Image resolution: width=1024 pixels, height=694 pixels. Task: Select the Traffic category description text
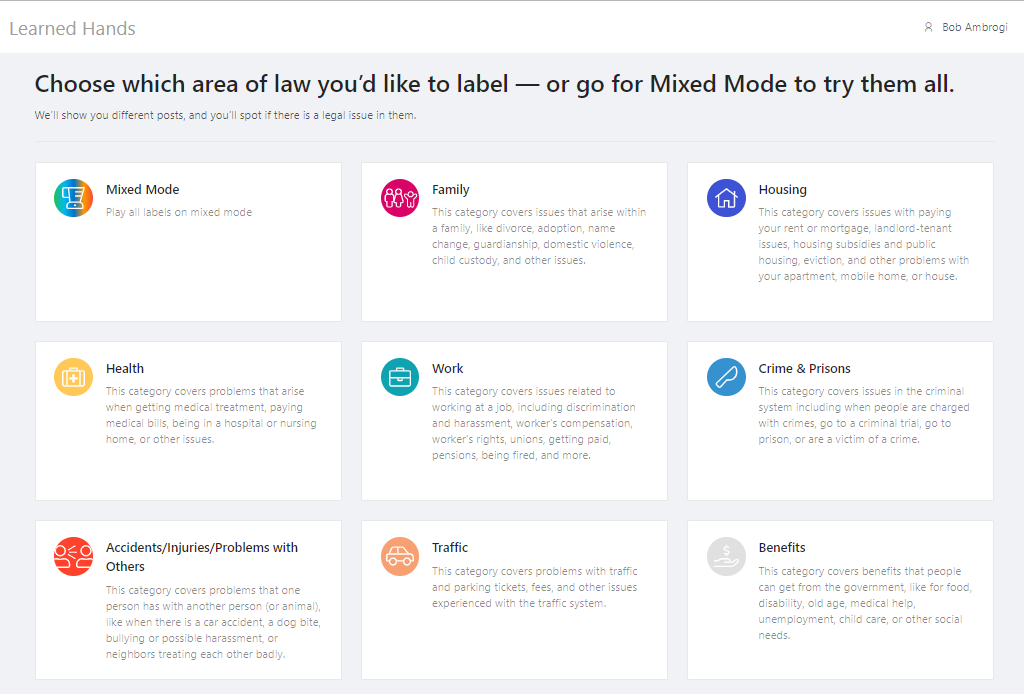tap(534, 587)
